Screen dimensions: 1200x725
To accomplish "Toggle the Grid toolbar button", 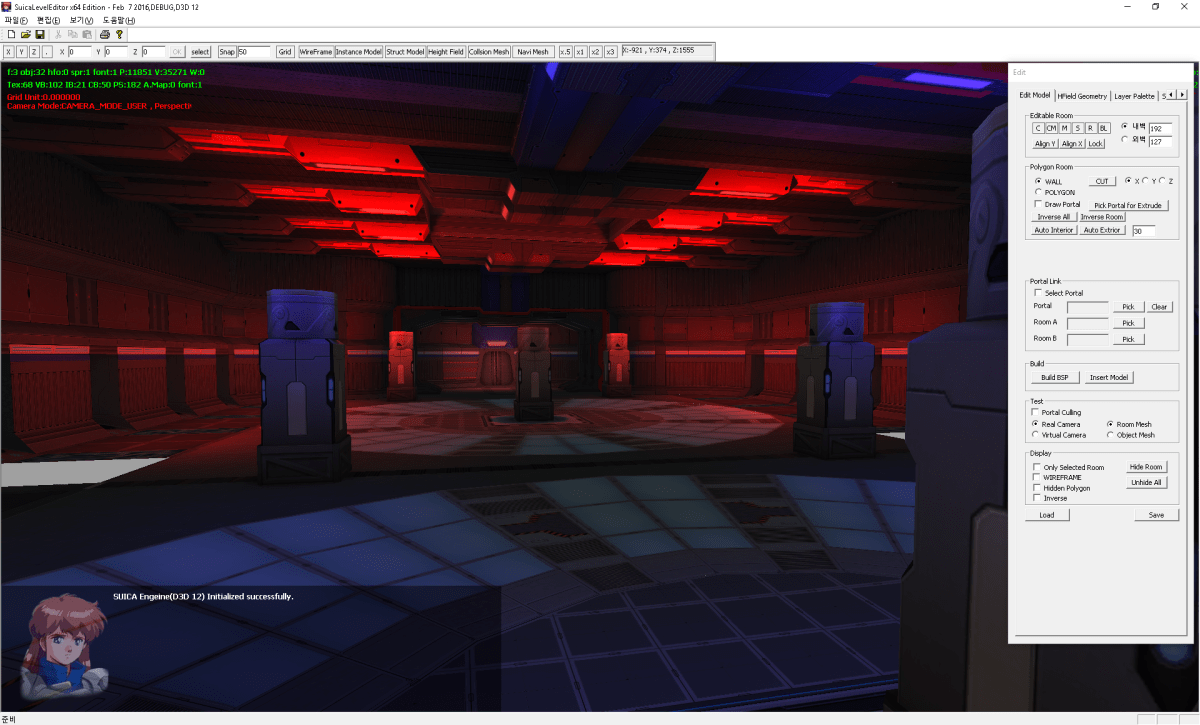I will [x=286, y=51].
